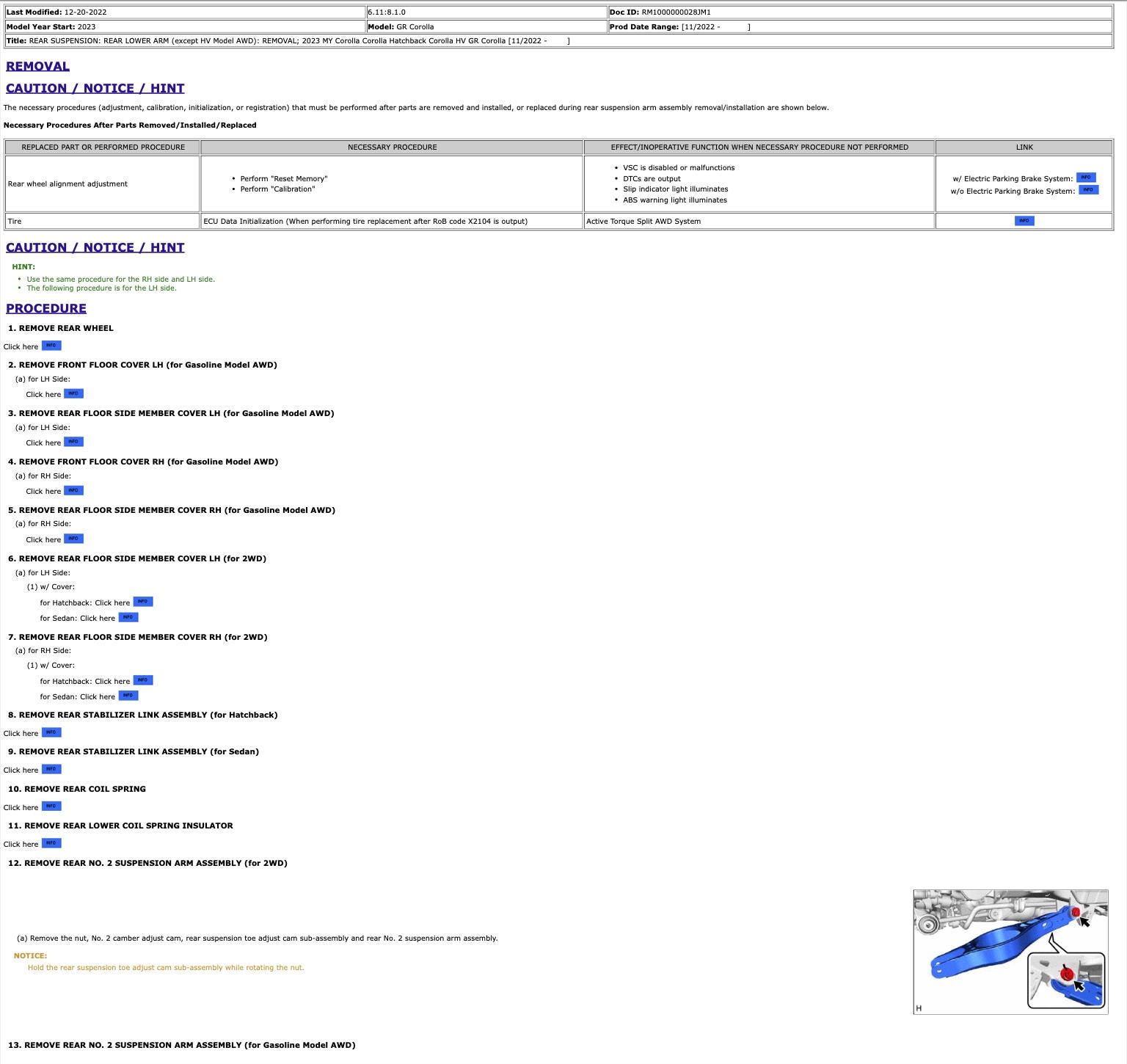Click INFO icon under Remove Front Floor Cover RH
1127x1064 pixels.
[x=73, y=490]
